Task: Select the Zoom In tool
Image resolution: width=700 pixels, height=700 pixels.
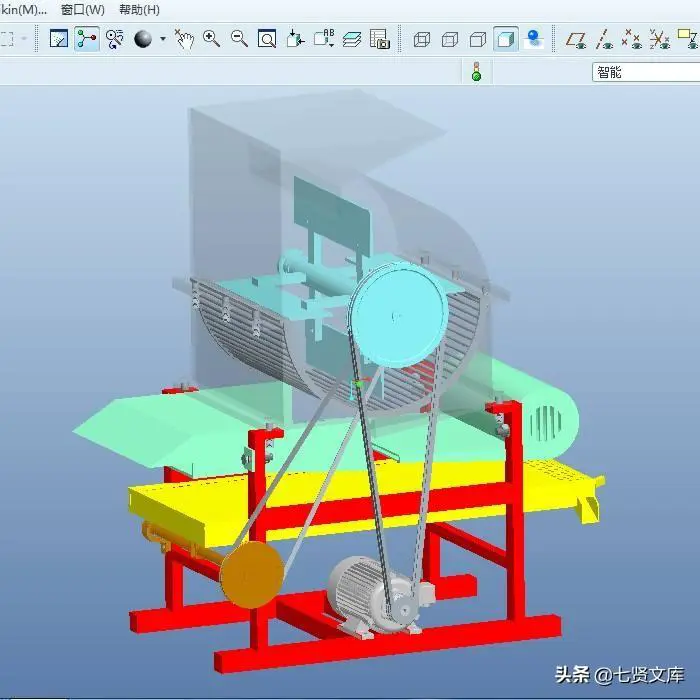Action: [211, 39]
